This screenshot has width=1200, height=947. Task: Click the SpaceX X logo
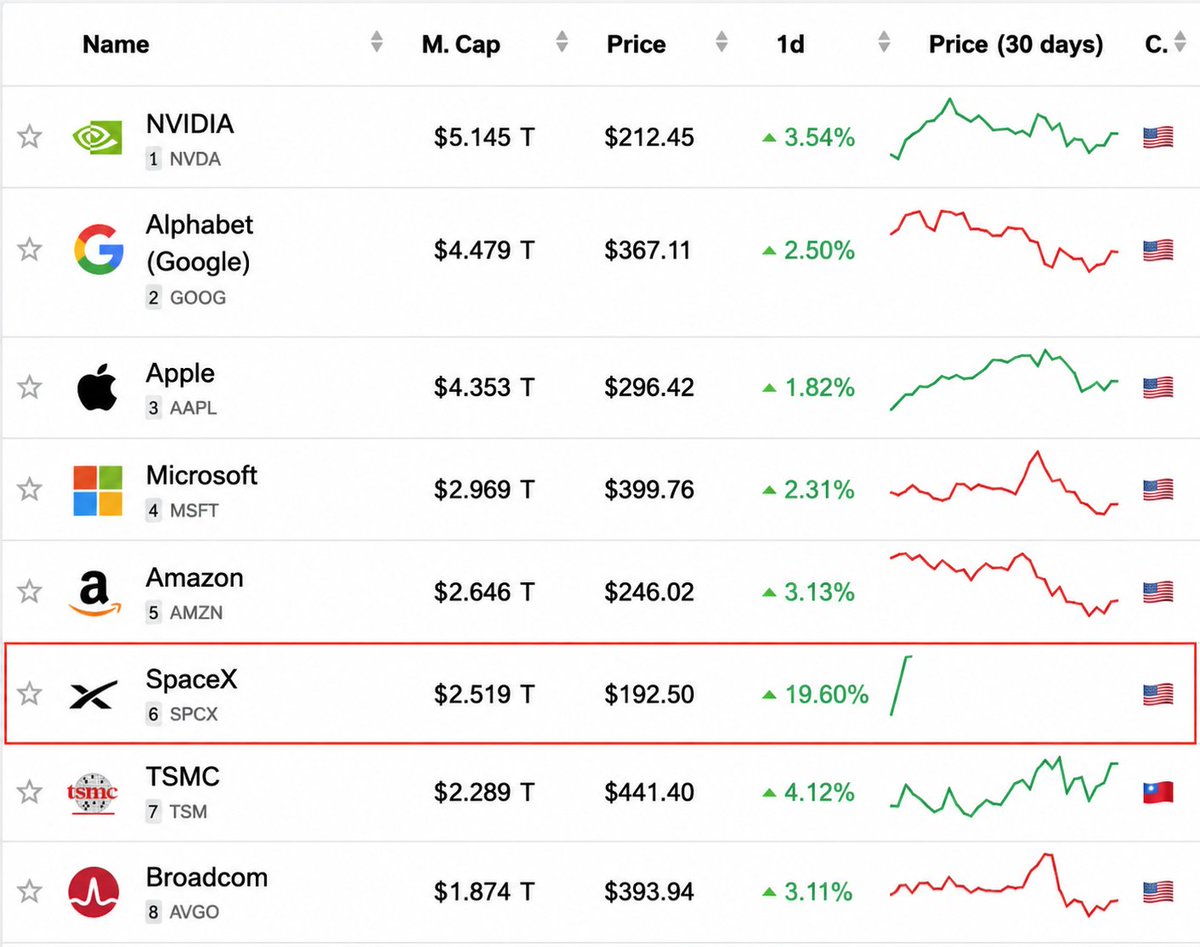[94, 694]
